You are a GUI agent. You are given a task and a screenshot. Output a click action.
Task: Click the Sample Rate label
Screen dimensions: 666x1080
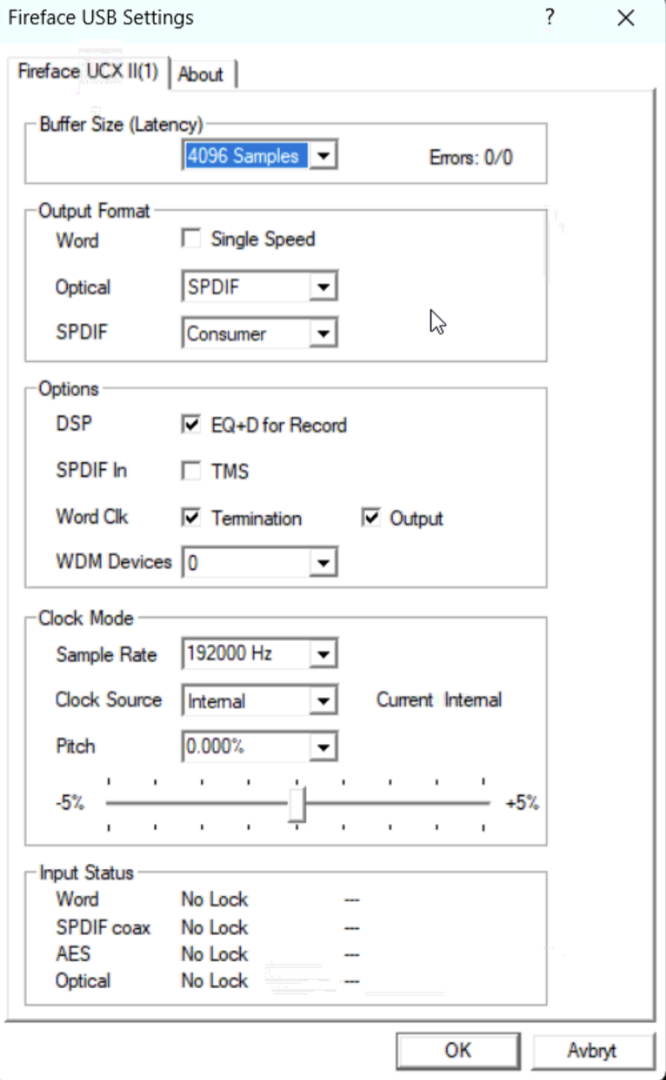[106, 654]
